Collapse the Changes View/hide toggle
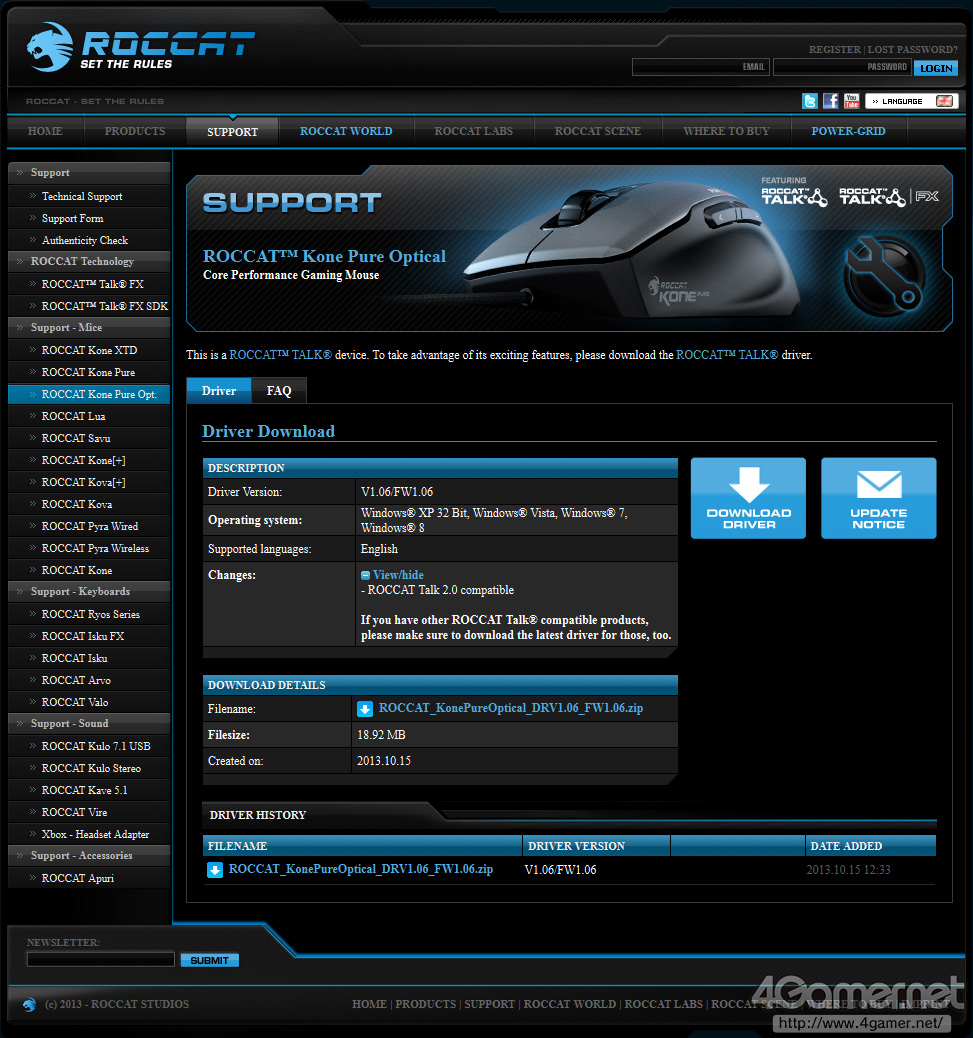Image resolution: width=973 pixels, height=1038 pixels. [393, 575]
